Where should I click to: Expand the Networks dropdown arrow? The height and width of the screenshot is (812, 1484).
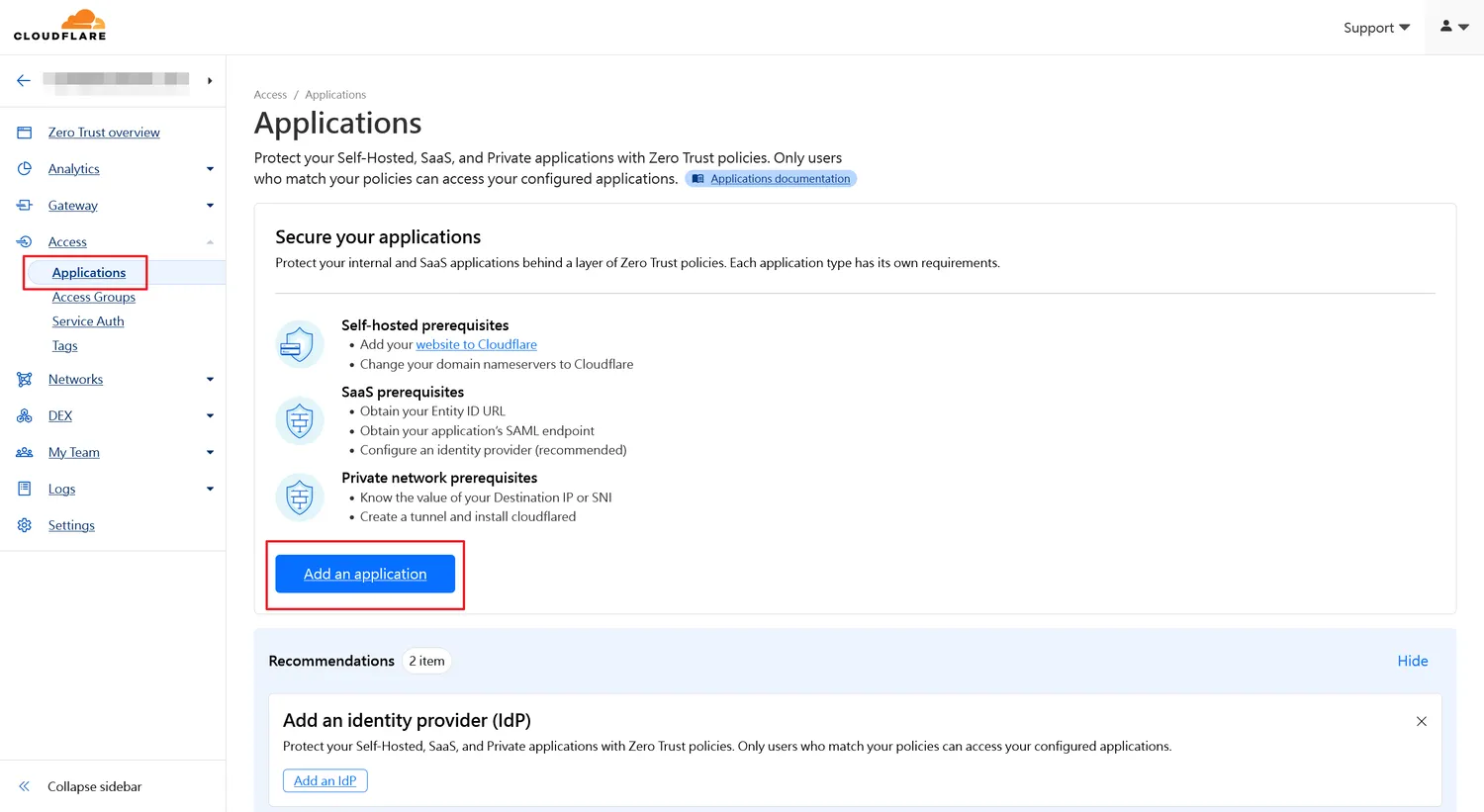[x=210, y=380]
